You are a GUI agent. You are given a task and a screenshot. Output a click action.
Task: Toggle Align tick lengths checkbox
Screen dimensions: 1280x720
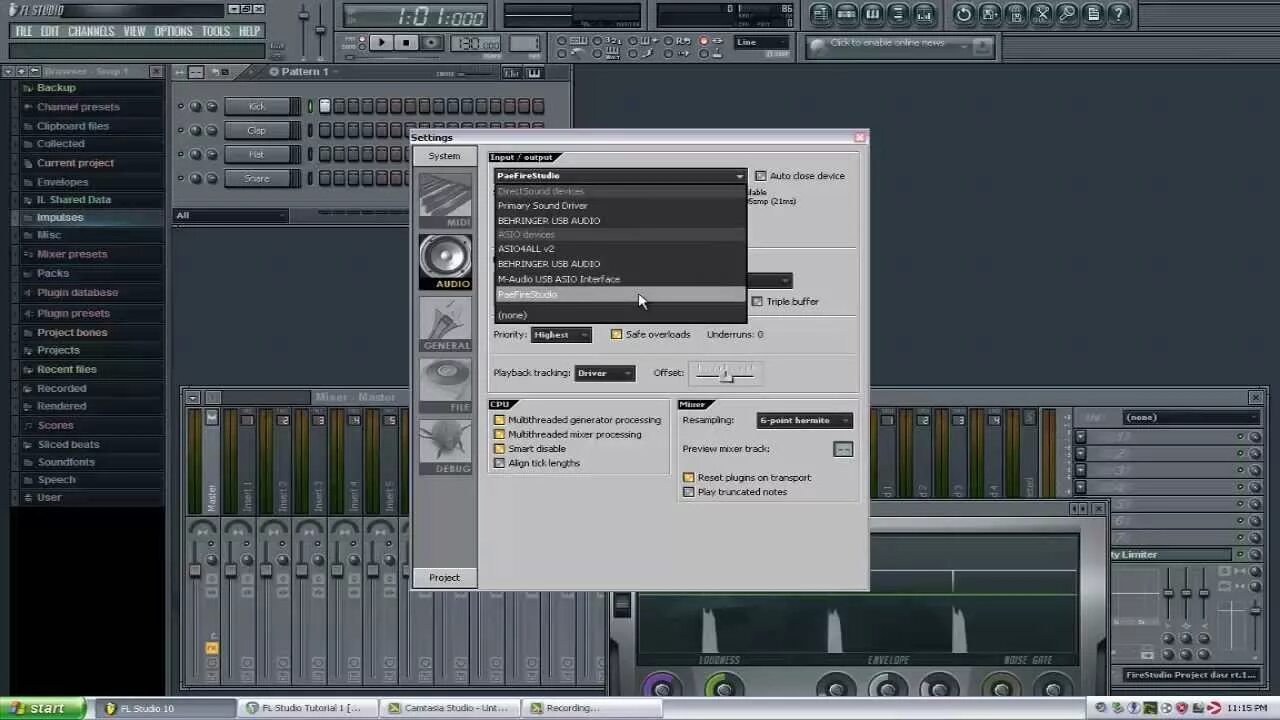coord(499,463)
